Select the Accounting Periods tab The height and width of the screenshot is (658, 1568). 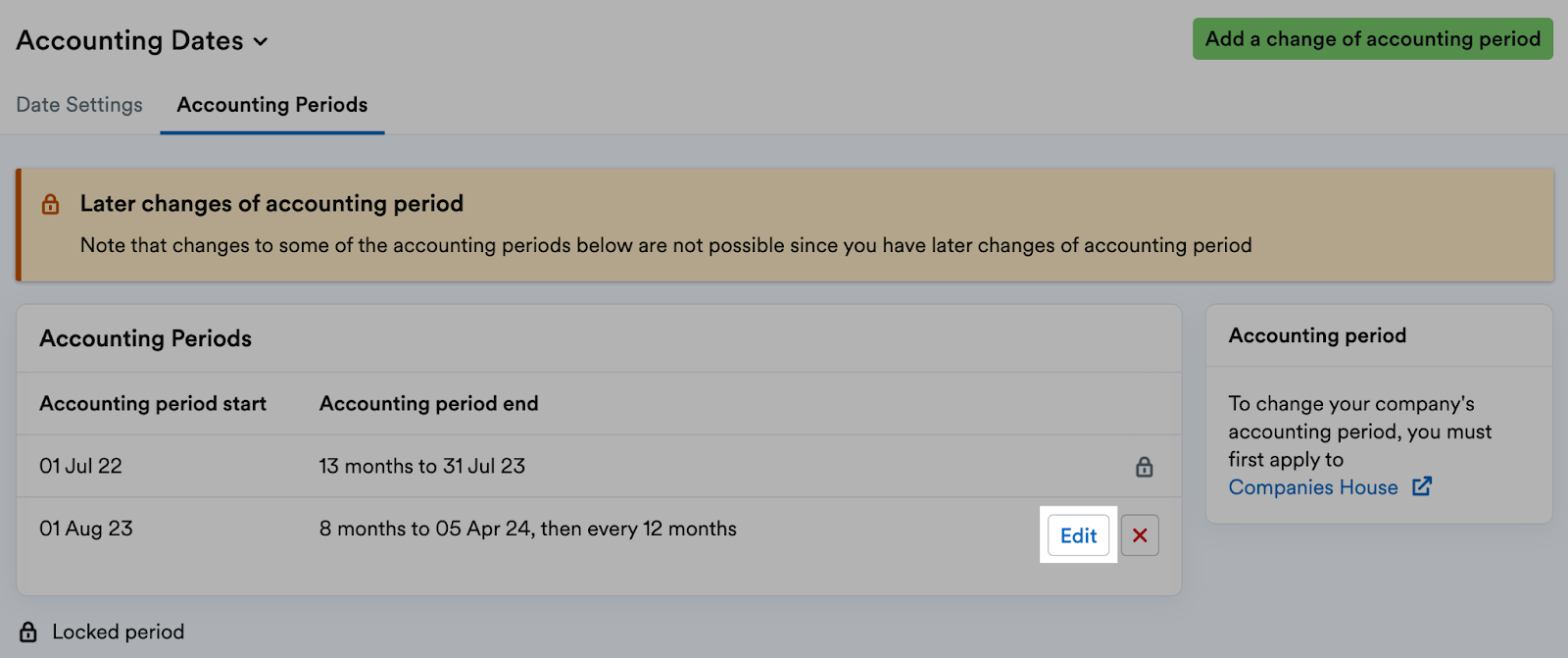(271, 105)
